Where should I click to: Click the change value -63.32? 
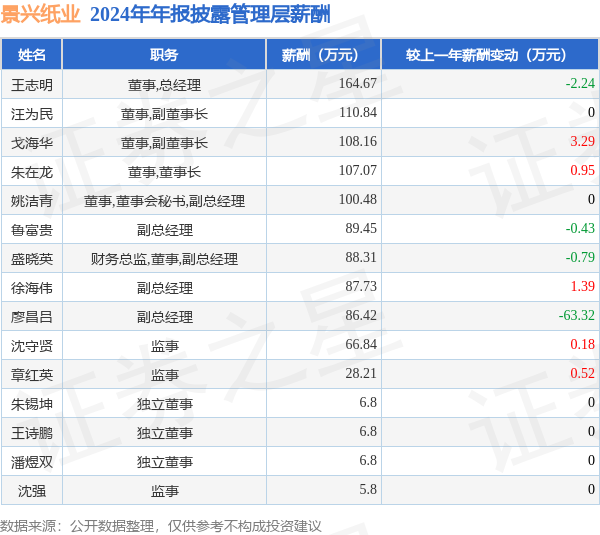[577, 315]
